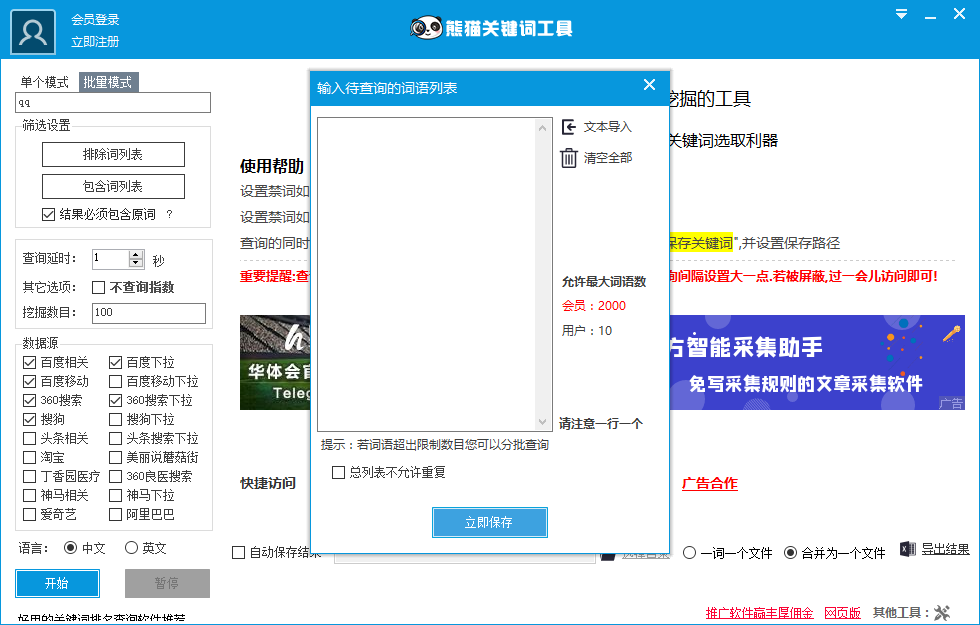This screenshot has width=980, height=625.
Task: Click the Excel export results icon
Action: [908, 549]
